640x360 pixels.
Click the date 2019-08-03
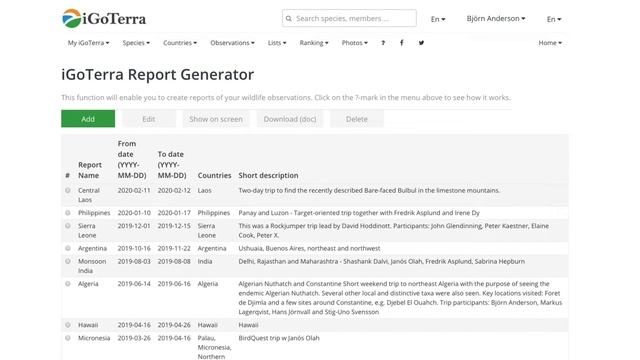pyautogui.click(x=134, y=261)
